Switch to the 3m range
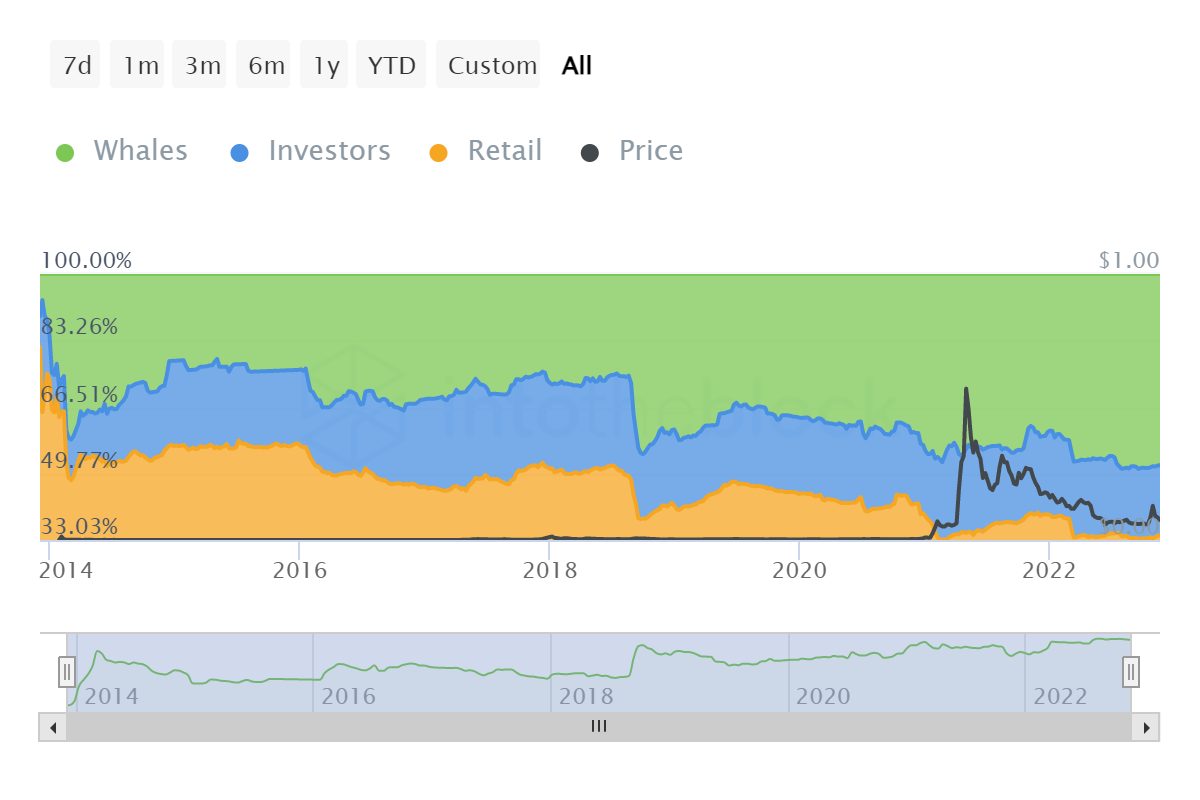The width and height of the screenshot is (1200, 800). (x=202, y=66)
